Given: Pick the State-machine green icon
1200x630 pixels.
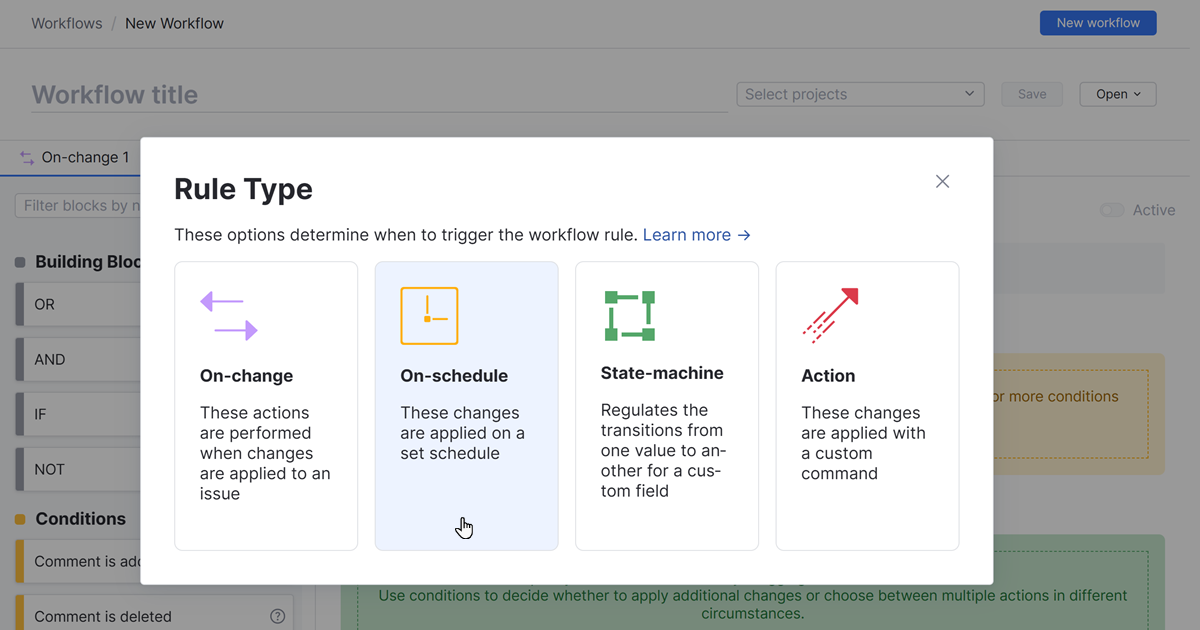Looking at the screenshot, I should pyautogui.click(x=629, y=315).
